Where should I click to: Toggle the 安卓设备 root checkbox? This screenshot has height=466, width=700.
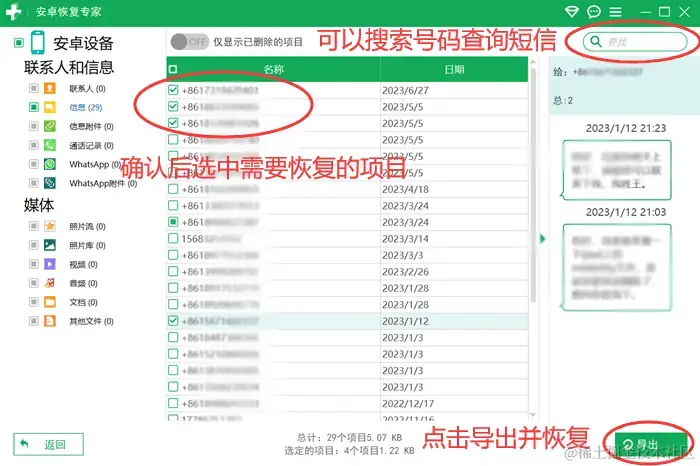[19, 43]
